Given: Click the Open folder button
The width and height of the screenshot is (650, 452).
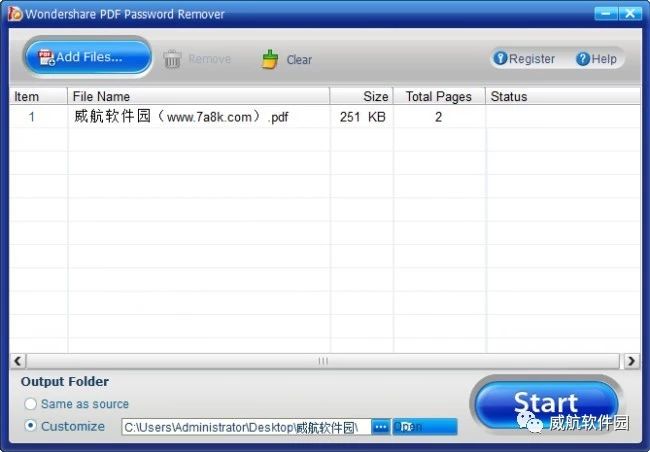Looking at the screenshot, I should click(425, 427).
